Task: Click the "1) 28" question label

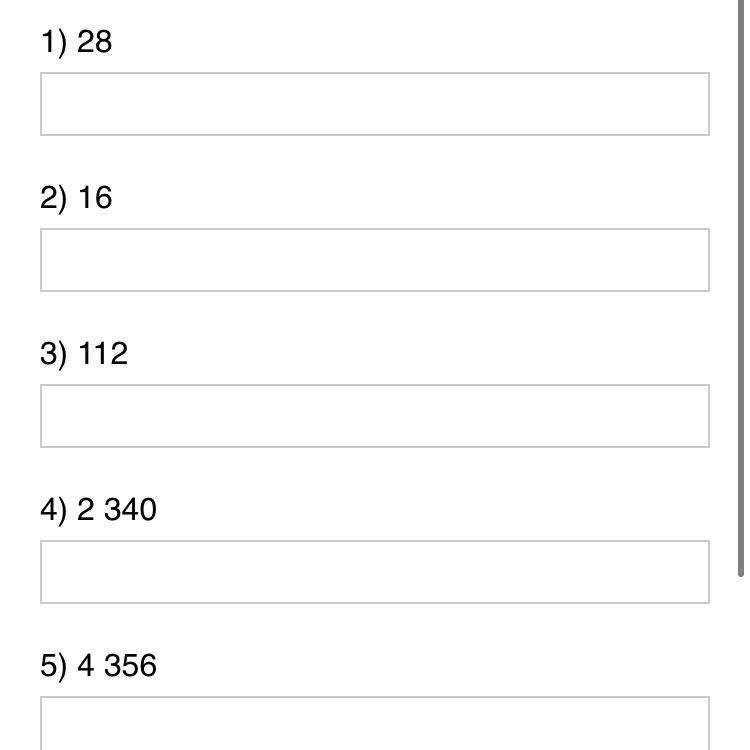Action: point(77,42)
